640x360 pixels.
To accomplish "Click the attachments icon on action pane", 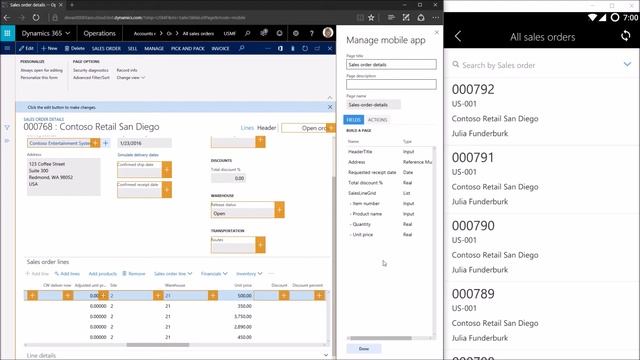I will (293, 48).
